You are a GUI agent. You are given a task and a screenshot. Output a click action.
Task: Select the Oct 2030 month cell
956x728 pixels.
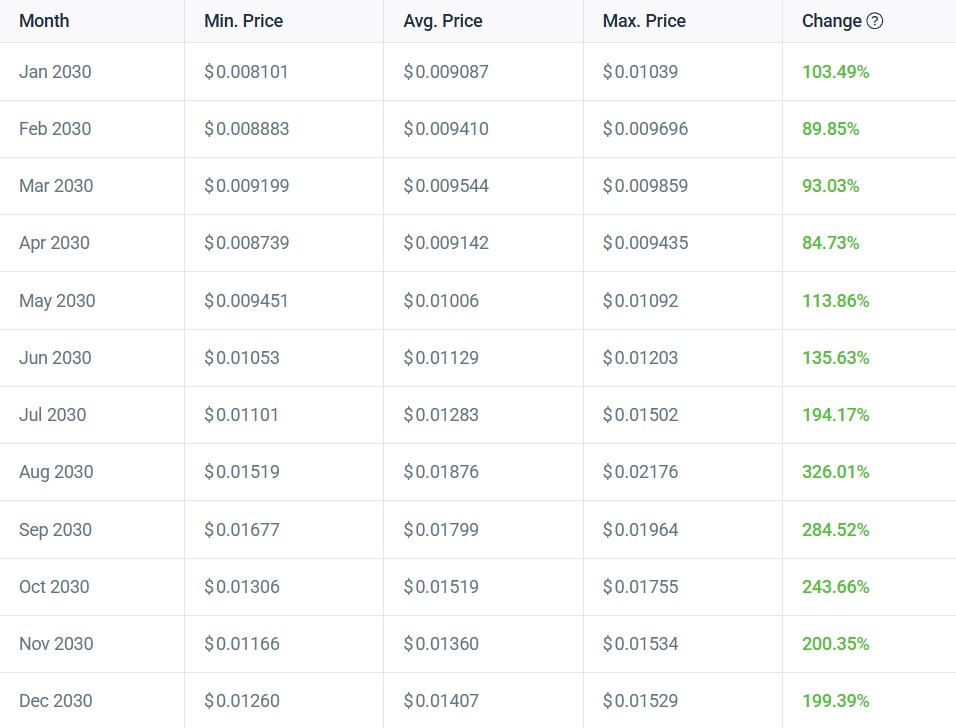point(54,587)
